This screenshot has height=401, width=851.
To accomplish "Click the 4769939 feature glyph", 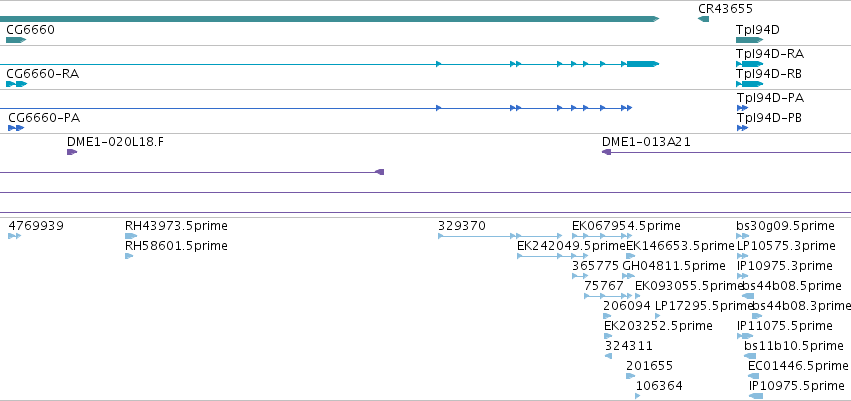I will (15, 236).
